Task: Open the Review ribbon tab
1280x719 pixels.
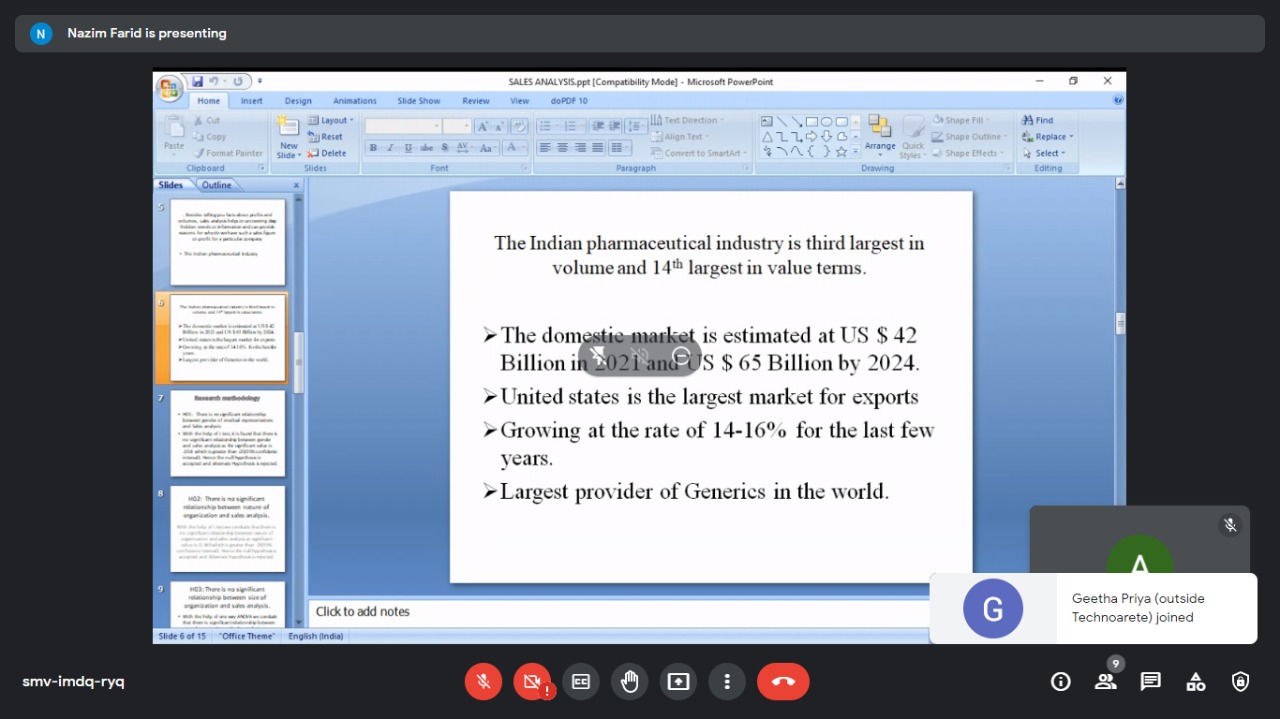Action: point(476,101)
